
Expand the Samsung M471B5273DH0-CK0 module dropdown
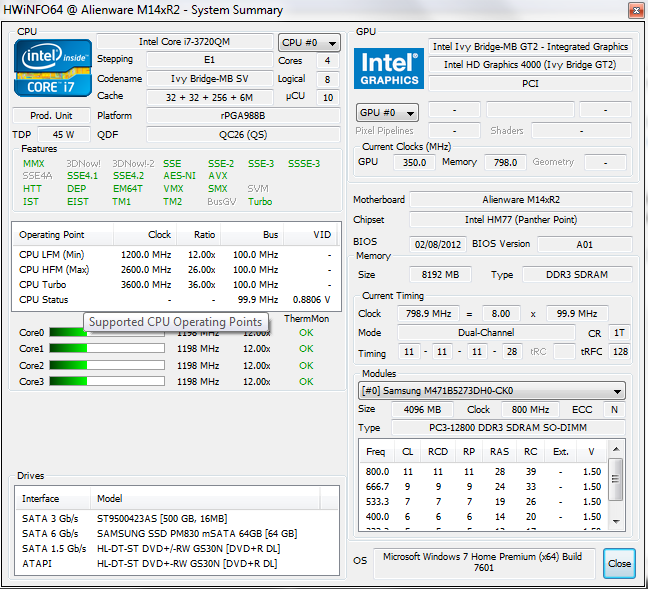pyautogui.click(x=491, y=391)
